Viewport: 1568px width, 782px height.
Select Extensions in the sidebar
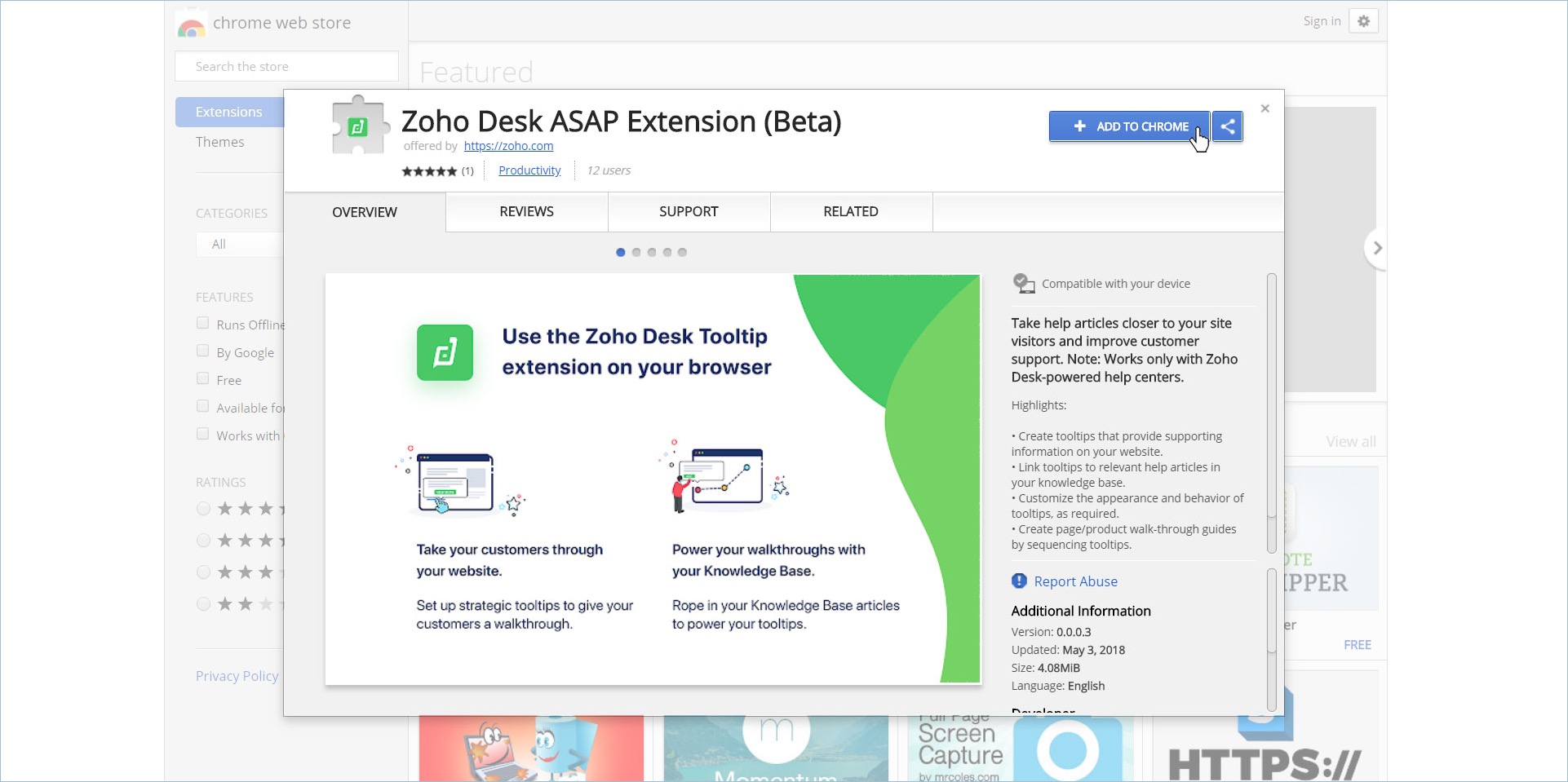coord(229,112)
